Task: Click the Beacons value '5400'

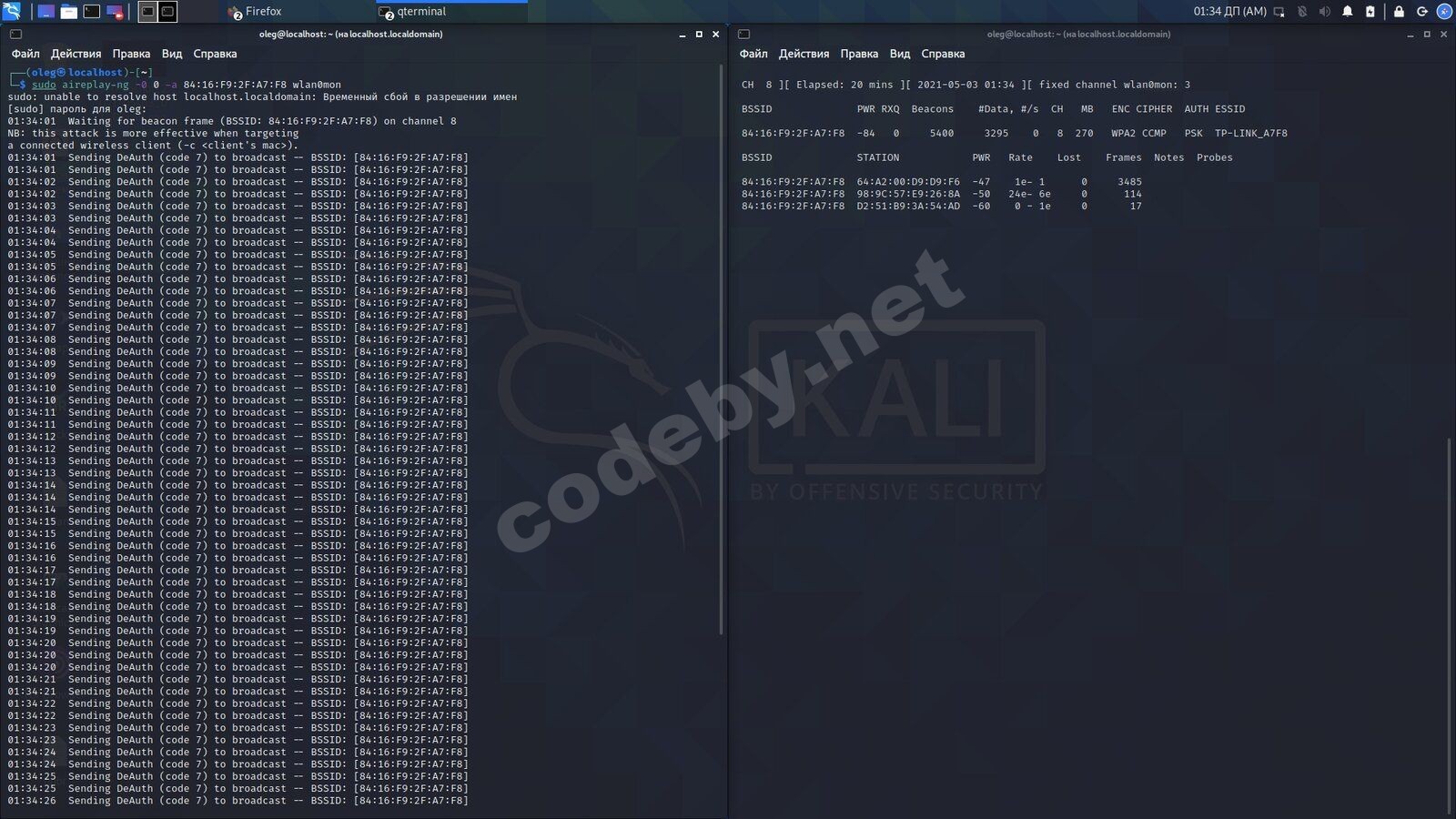Action: tap(942, 133)
